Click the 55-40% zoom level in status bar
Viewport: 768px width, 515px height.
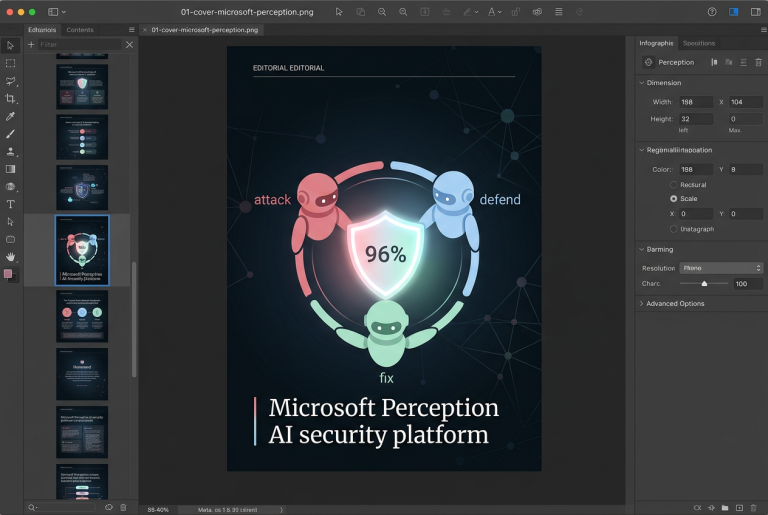pyautogui.click(x=158, y=510)
